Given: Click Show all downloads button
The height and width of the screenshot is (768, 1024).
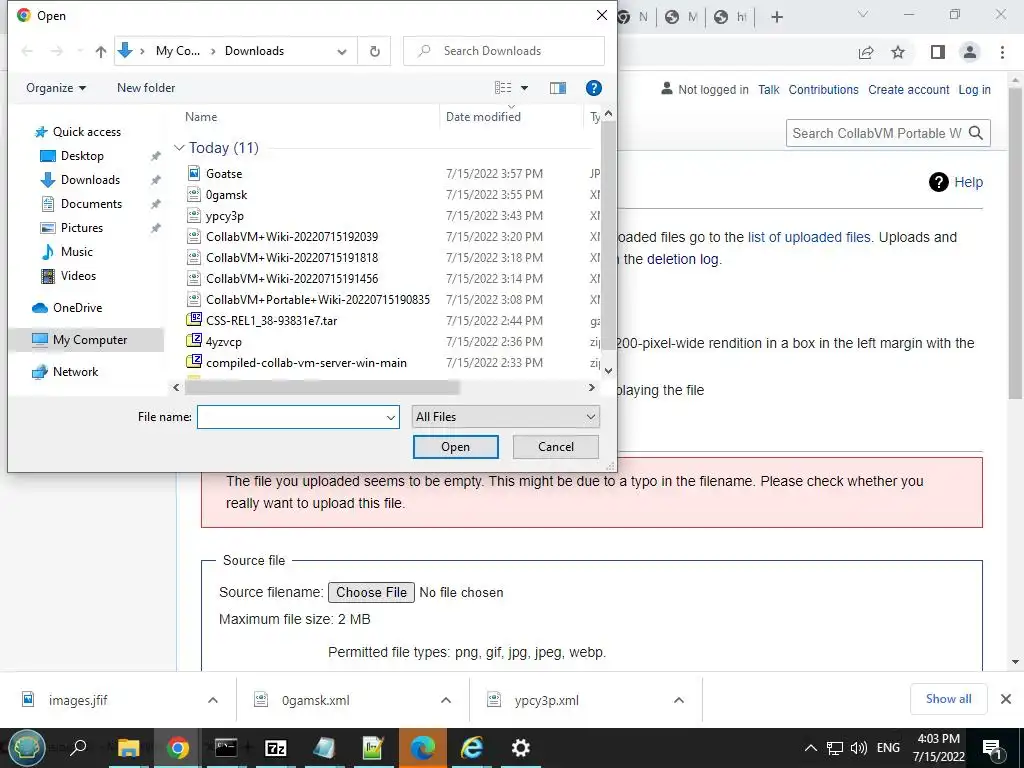Looking at the screenshot, I should pos(948,699).
